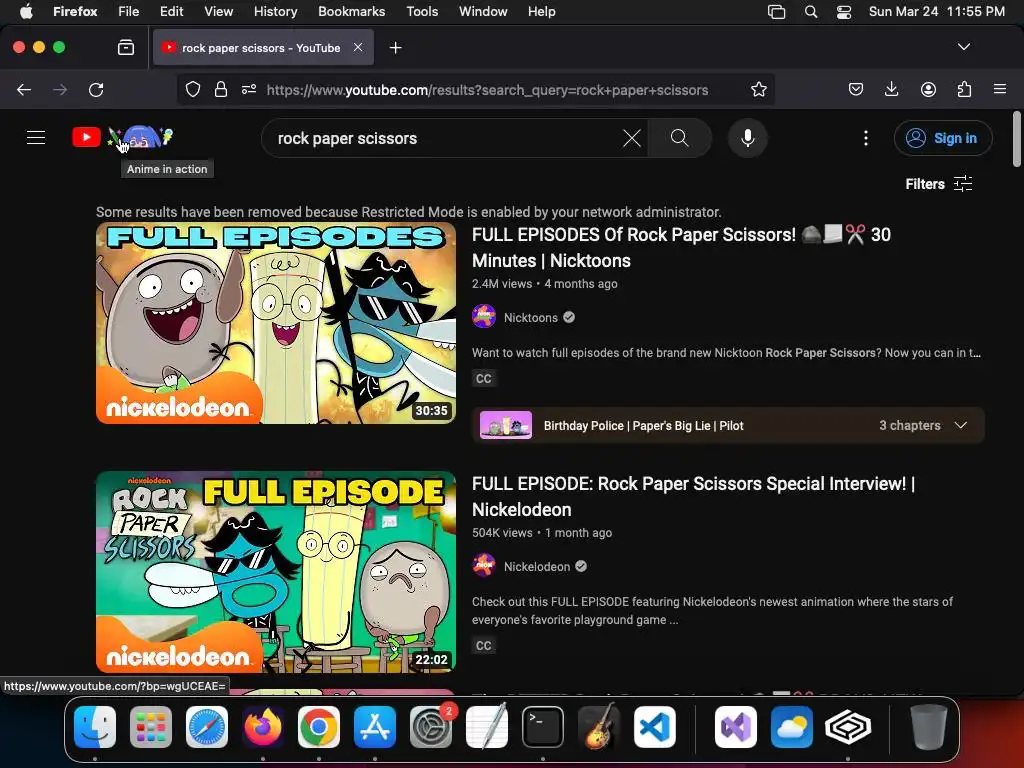
Task: Open Finder from the Dock
Action: (x=95, y=727)
